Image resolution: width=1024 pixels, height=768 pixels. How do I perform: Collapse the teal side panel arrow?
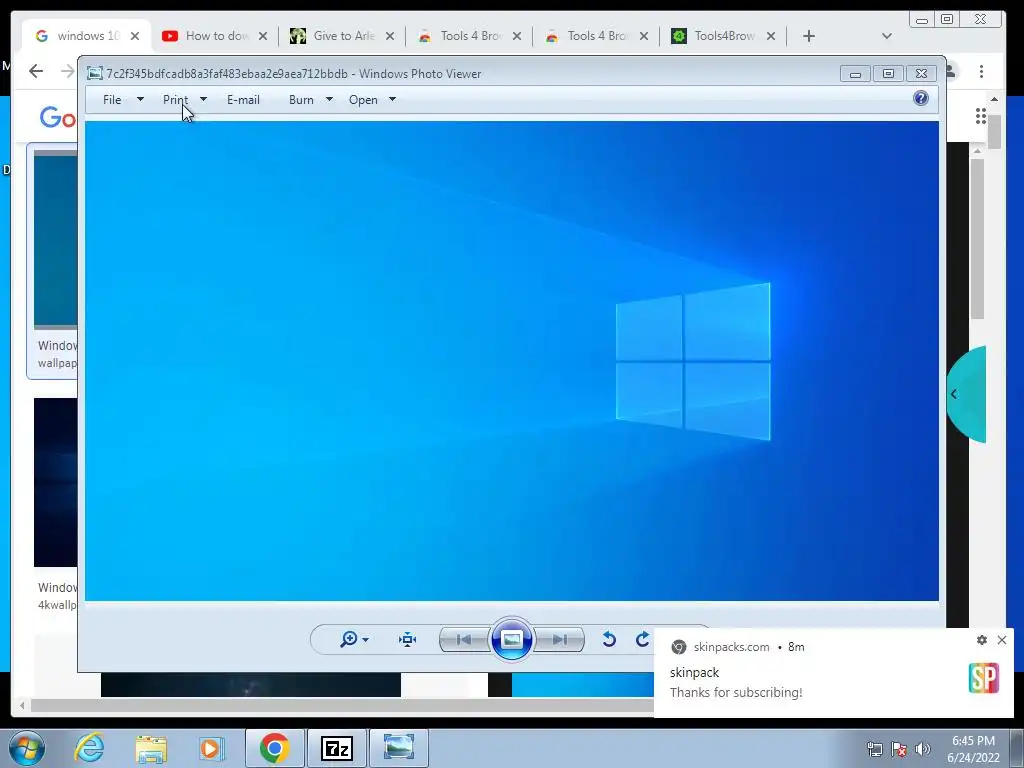954,394
